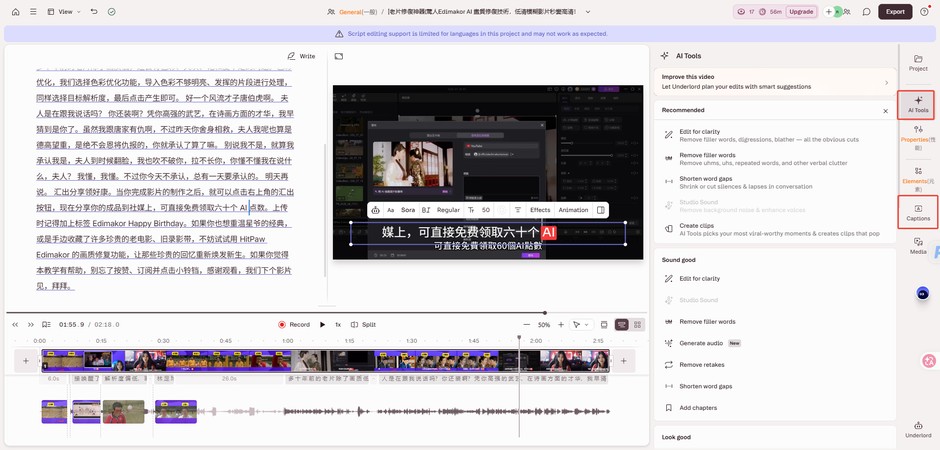Image resolution: width=940 pixels, height=450 pixels.
Task: Add scene after the last clip
Action: tap(623, 361)
